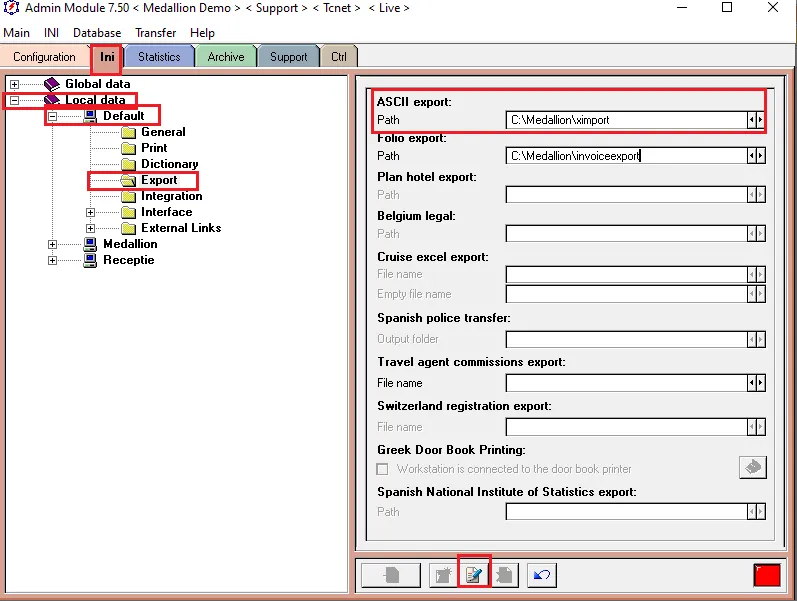797x601 pixels.
Task: Open the INI menu
Action: pyautogui.click(x=51, y=33)
